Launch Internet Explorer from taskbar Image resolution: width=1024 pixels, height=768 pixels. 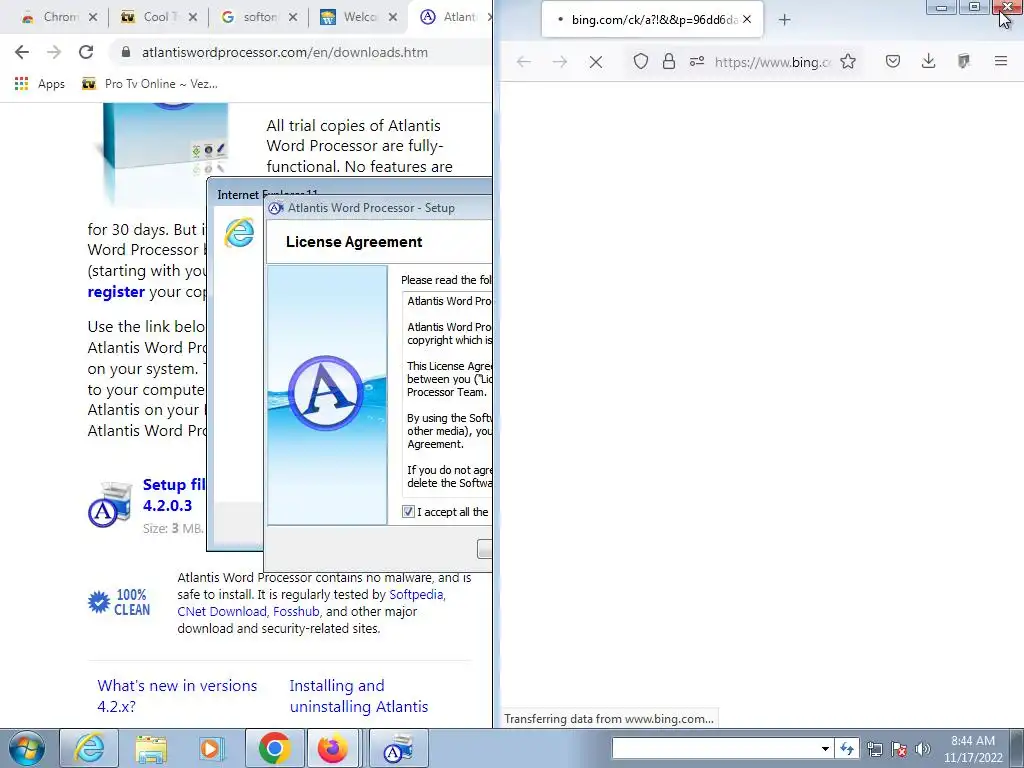[x=89, y=748]
